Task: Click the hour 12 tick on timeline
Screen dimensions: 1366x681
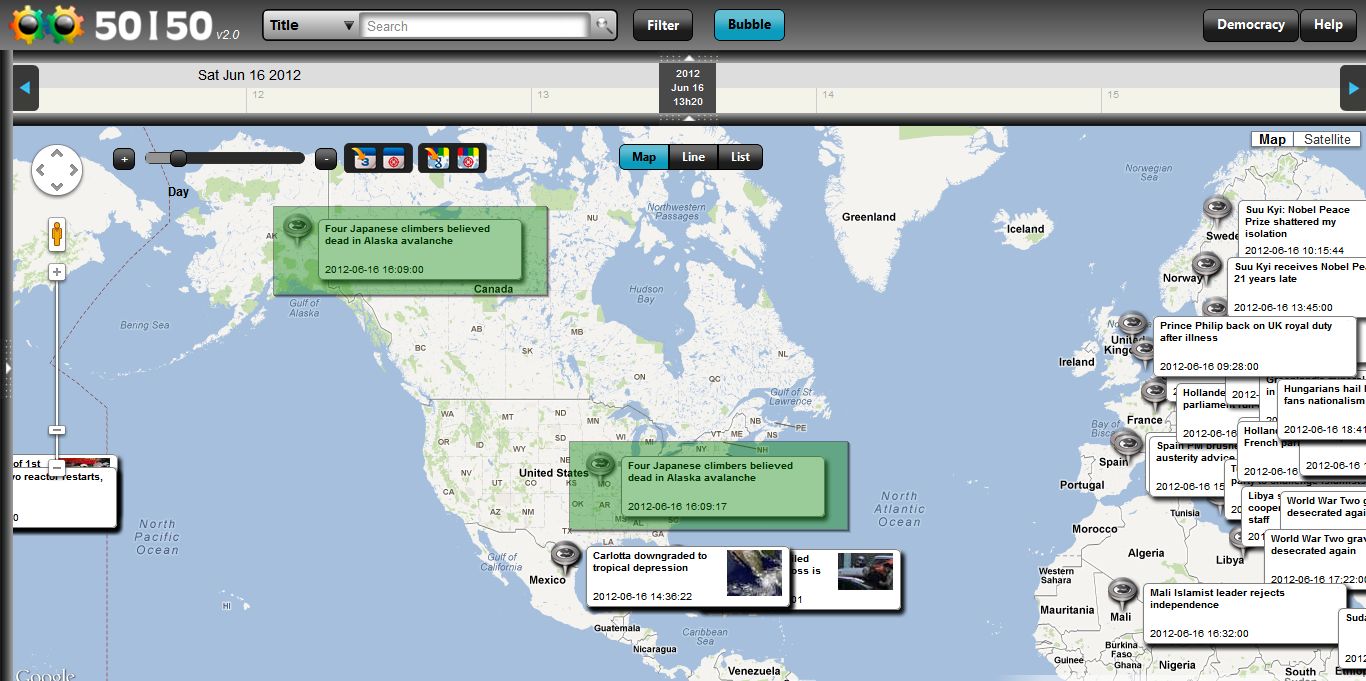Action: tap(258, 95)
